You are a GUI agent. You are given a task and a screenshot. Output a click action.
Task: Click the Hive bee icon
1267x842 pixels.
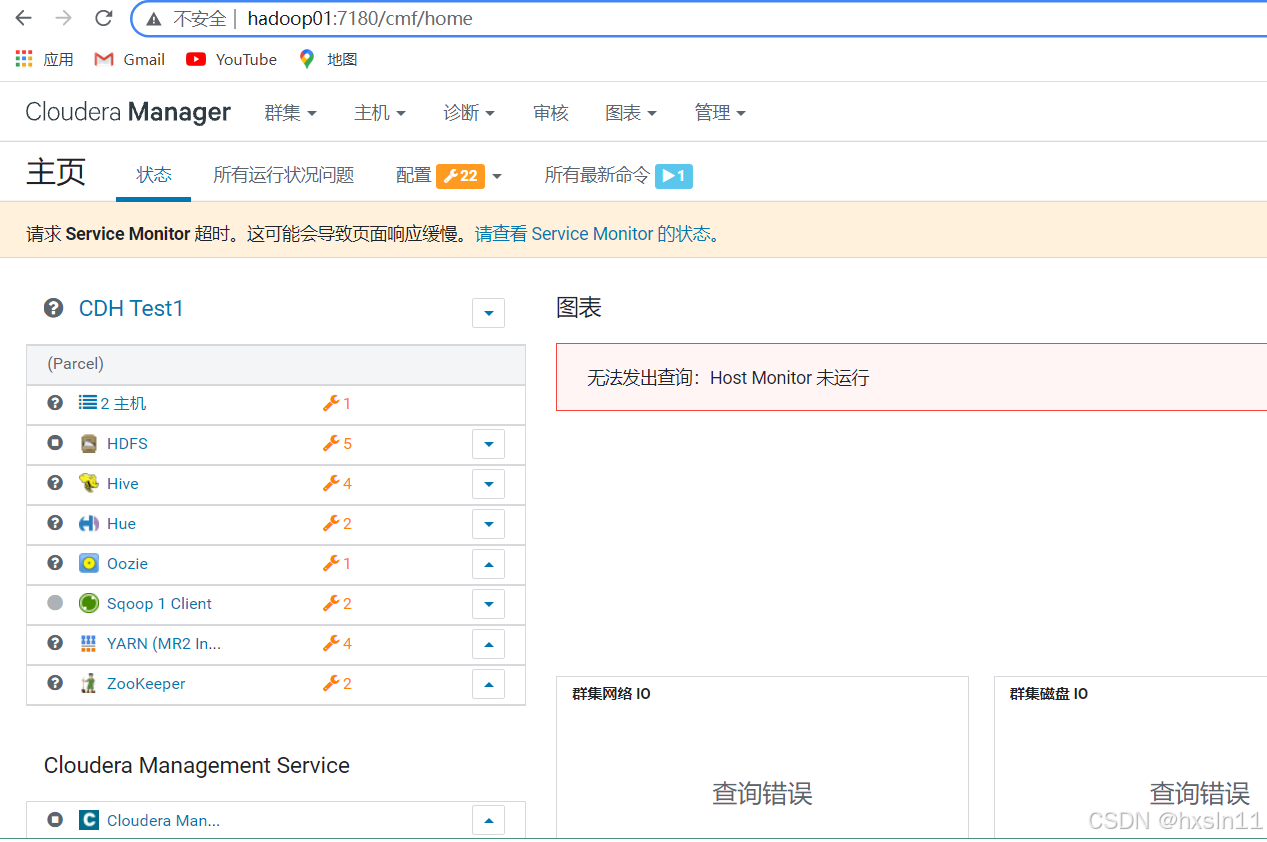(x=89, y=483)
